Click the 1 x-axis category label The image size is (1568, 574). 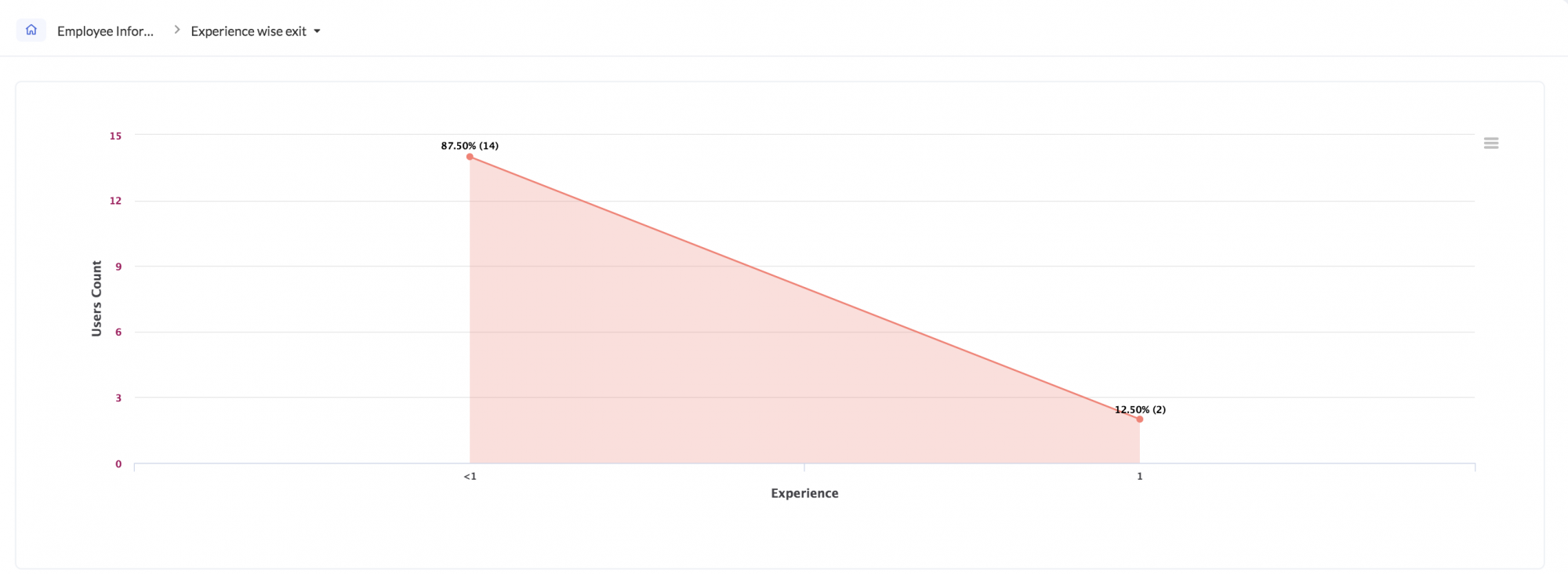pos(1140,476)
